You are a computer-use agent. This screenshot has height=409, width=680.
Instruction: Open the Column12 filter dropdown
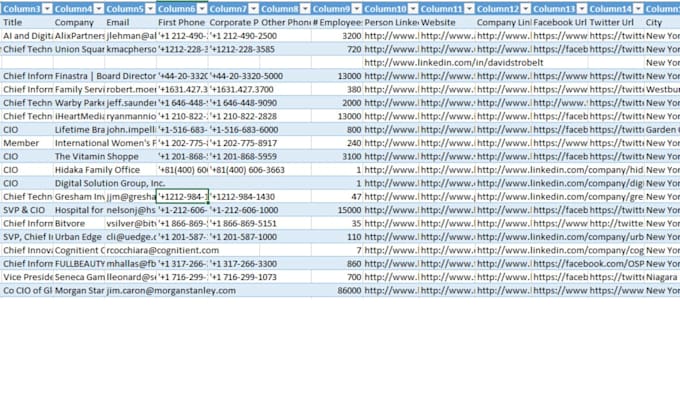526,9
